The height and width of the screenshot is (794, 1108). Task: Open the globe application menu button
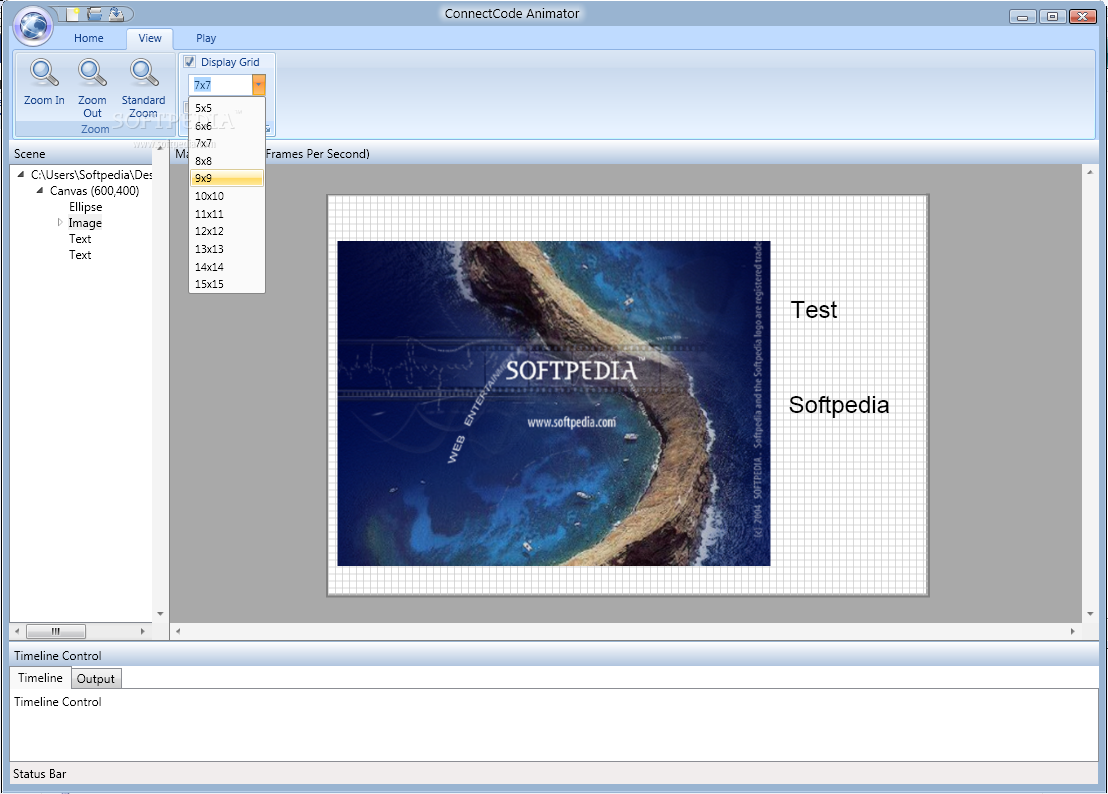coord(33,25)
